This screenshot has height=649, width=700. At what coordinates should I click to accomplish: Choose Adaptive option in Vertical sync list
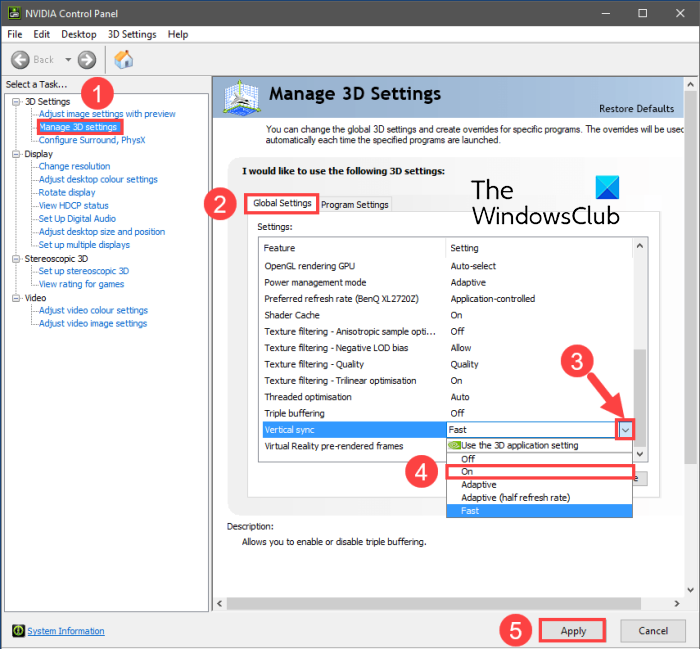(539, 485)
